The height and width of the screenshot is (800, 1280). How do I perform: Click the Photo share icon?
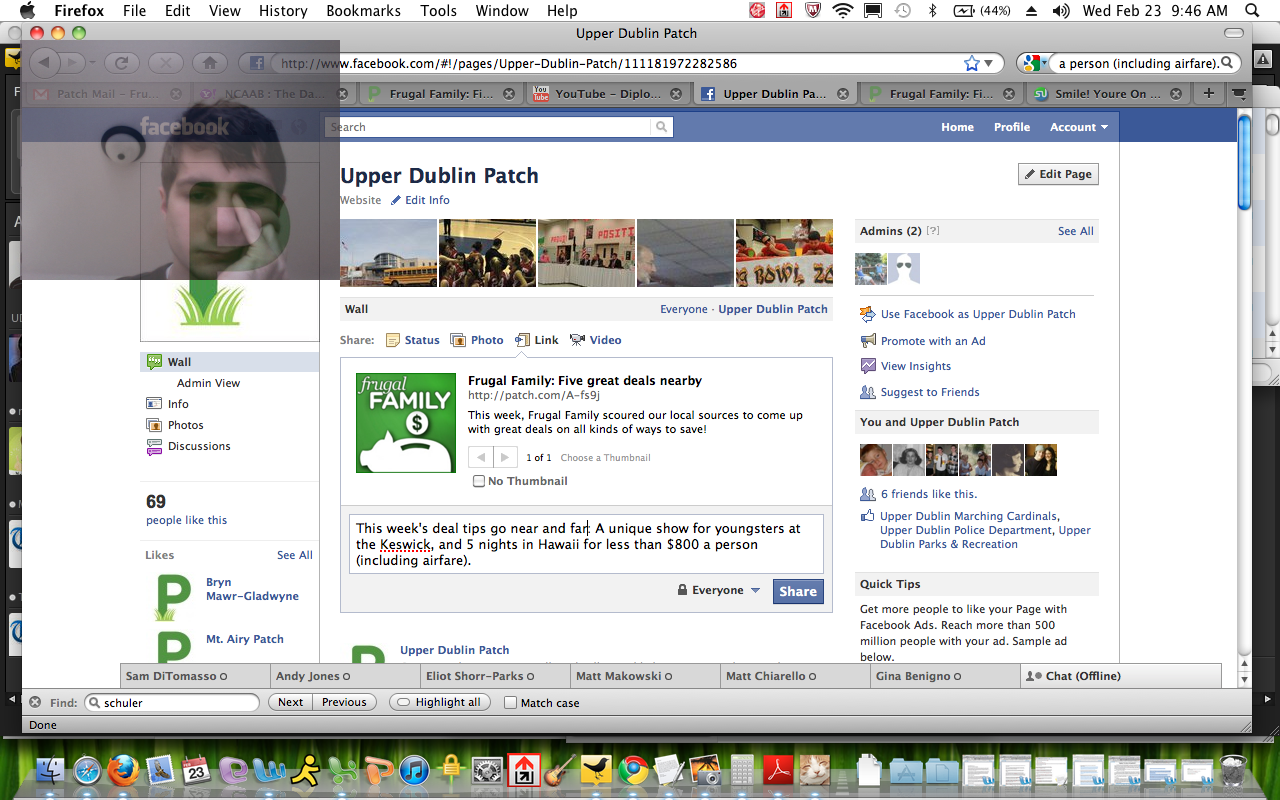pos(458,340)
